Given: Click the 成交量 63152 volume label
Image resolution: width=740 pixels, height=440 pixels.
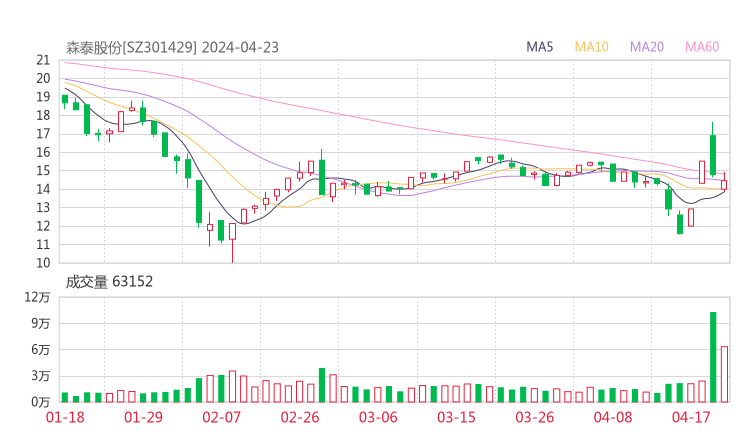Looking at the screenshot, I should 109,282.
